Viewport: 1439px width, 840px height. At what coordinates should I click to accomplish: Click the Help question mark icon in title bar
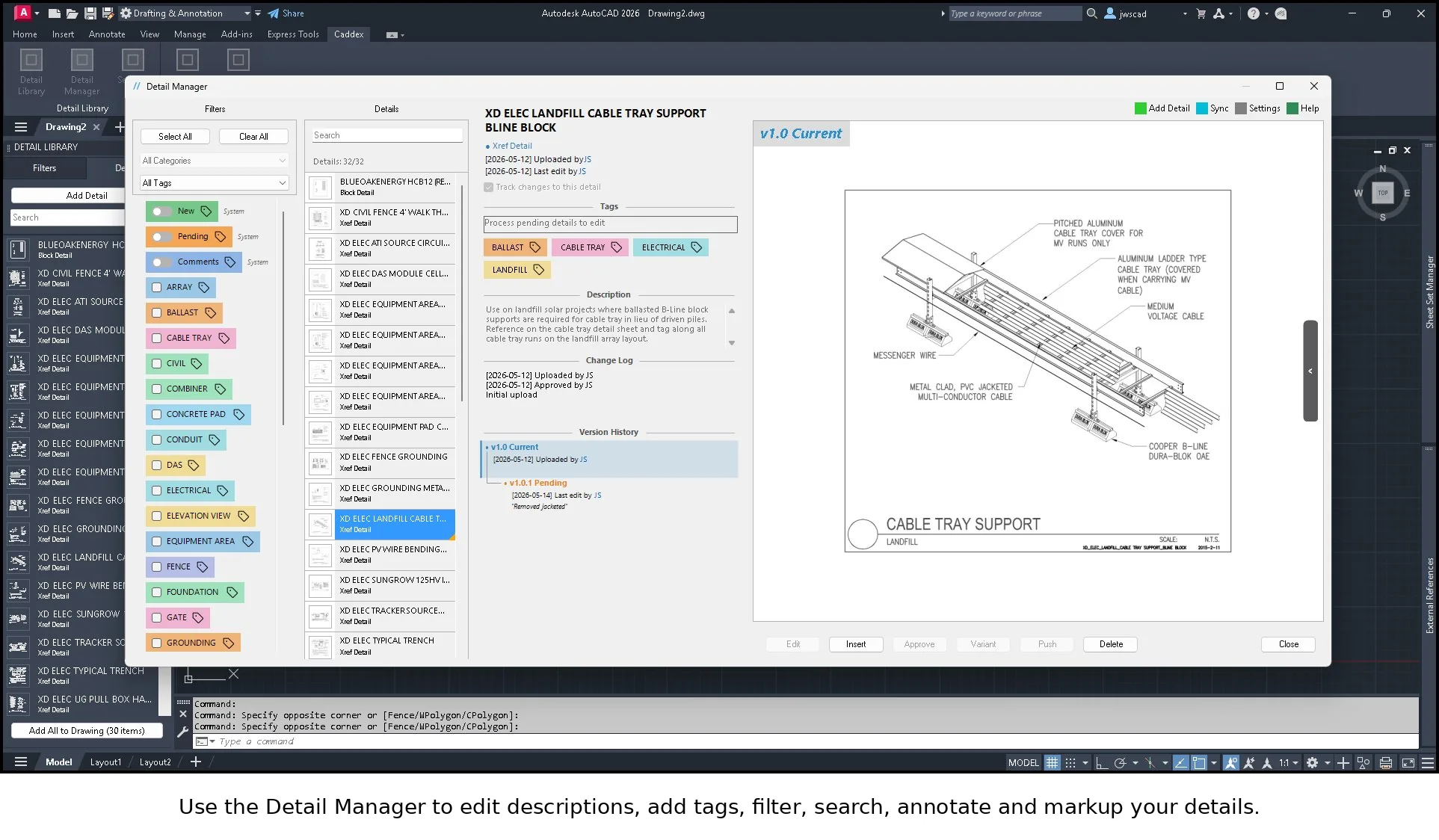(x=1254, y=13)
